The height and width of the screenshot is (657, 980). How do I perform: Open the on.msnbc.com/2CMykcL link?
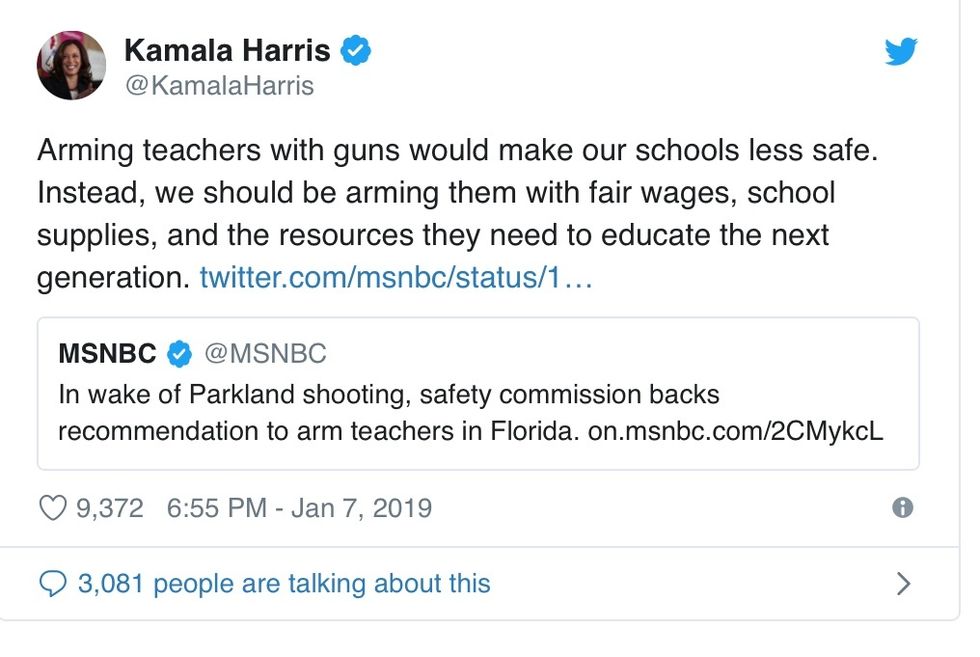(x=734, y=431)
